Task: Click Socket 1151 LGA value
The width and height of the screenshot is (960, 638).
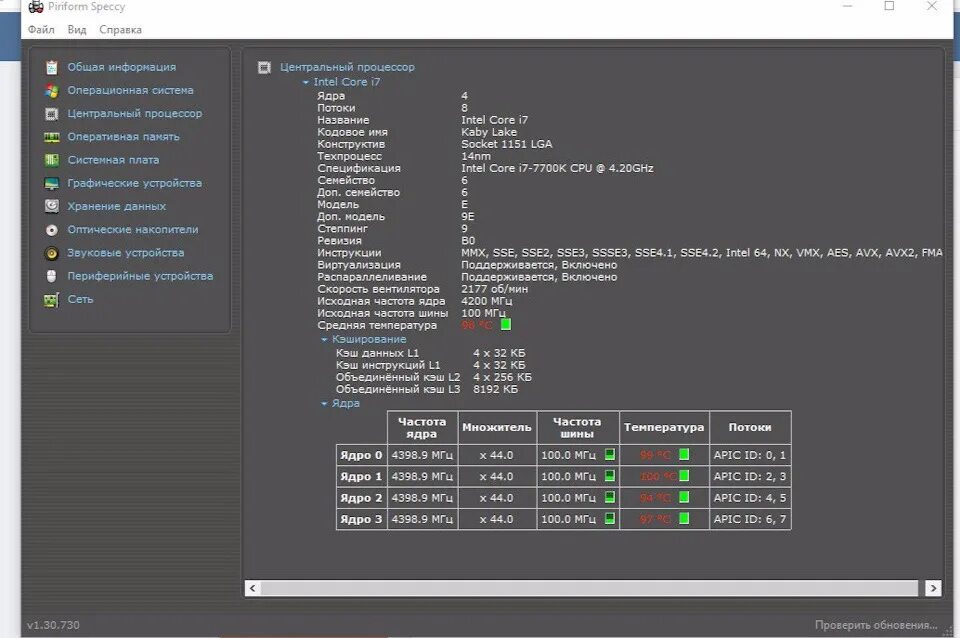Action: 506,144
